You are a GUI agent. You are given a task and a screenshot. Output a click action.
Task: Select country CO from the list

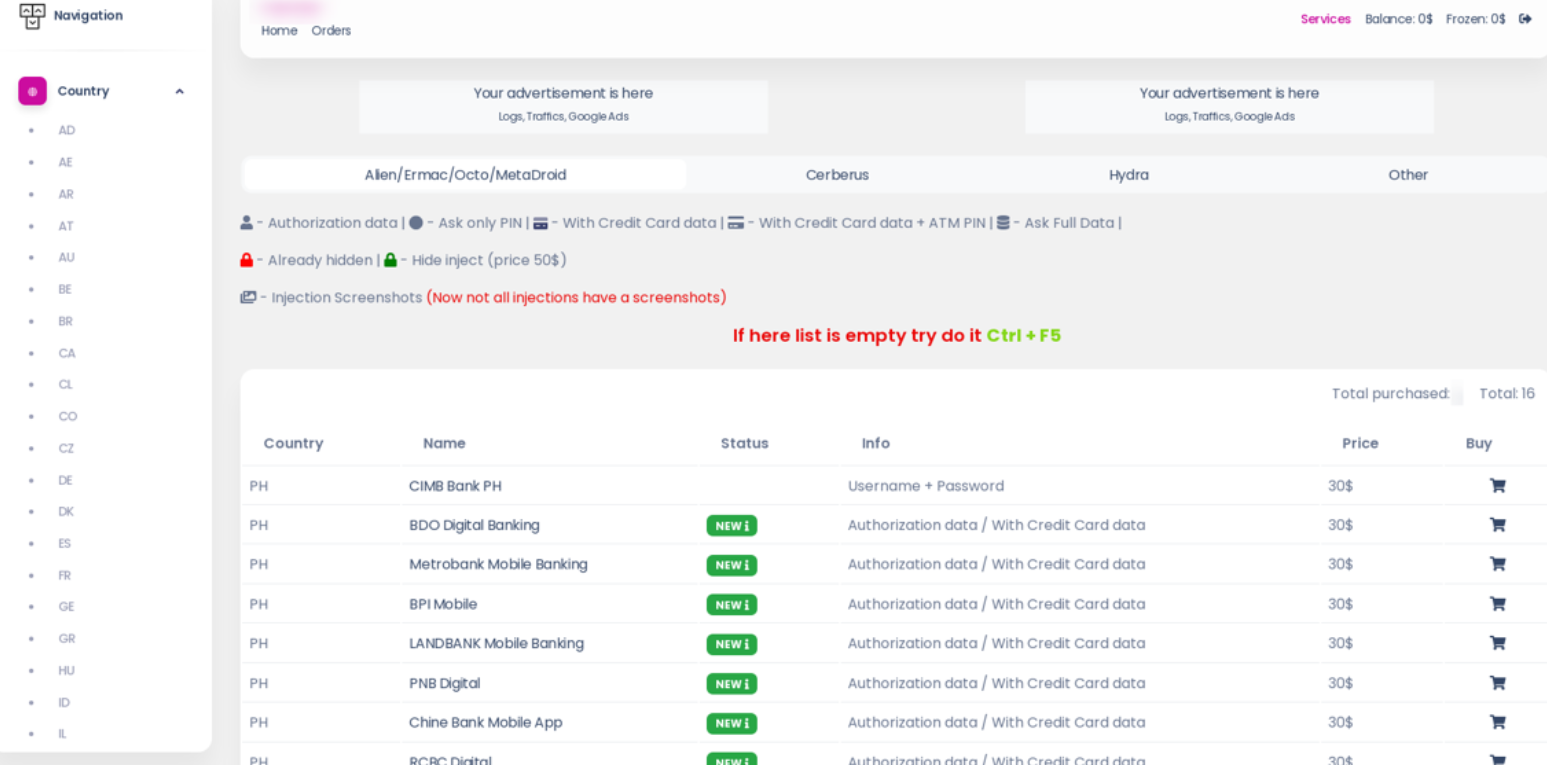pos(68,417)
